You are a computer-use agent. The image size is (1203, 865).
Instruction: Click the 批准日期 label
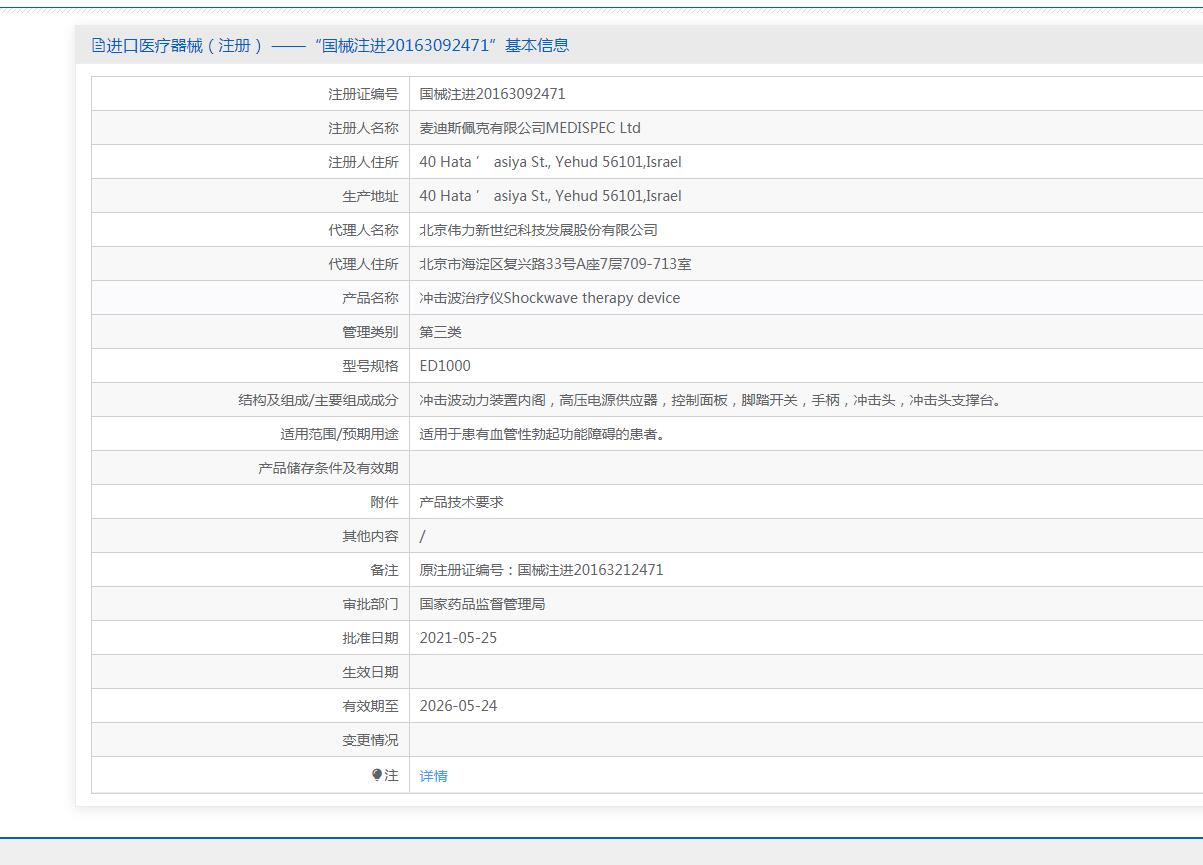coord(370,638)
